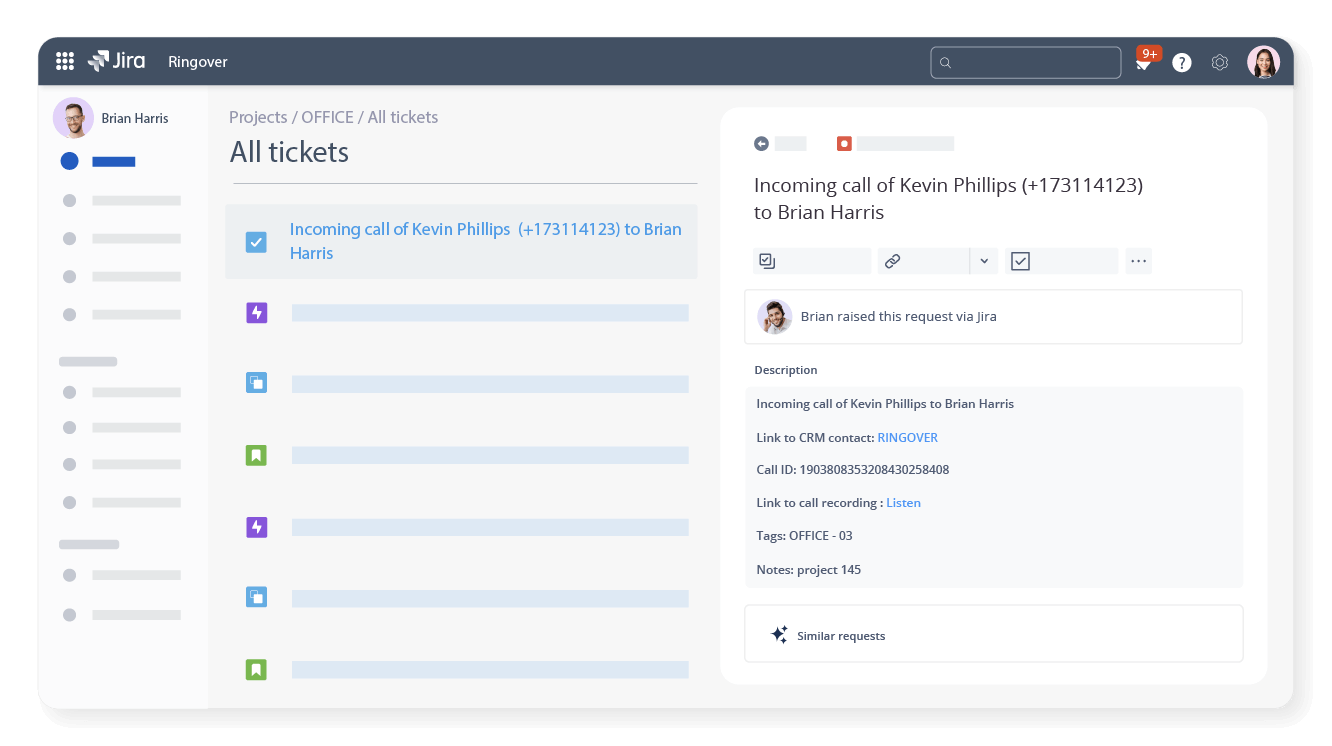Open the Ringover project menu item
This screenshot has height=746, width=1332.
[x=197, y=61]
